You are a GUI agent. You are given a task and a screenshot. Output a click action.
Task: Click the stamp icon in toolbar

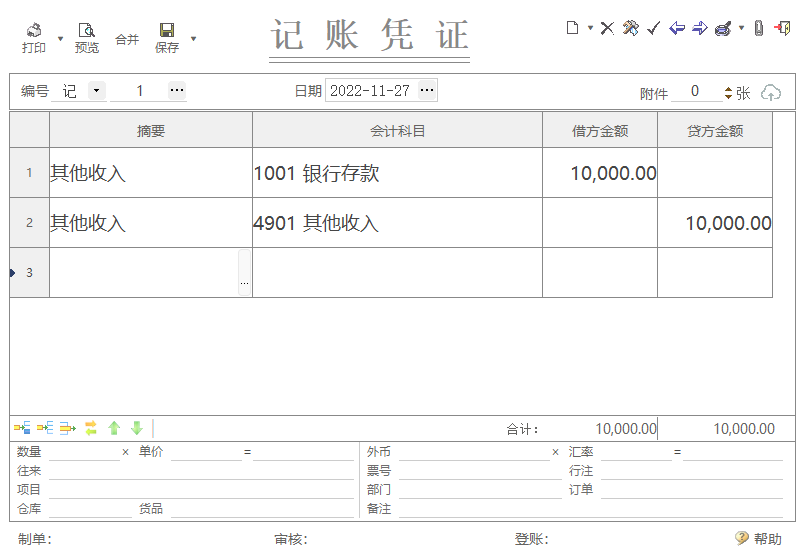[x=723, y=29]
